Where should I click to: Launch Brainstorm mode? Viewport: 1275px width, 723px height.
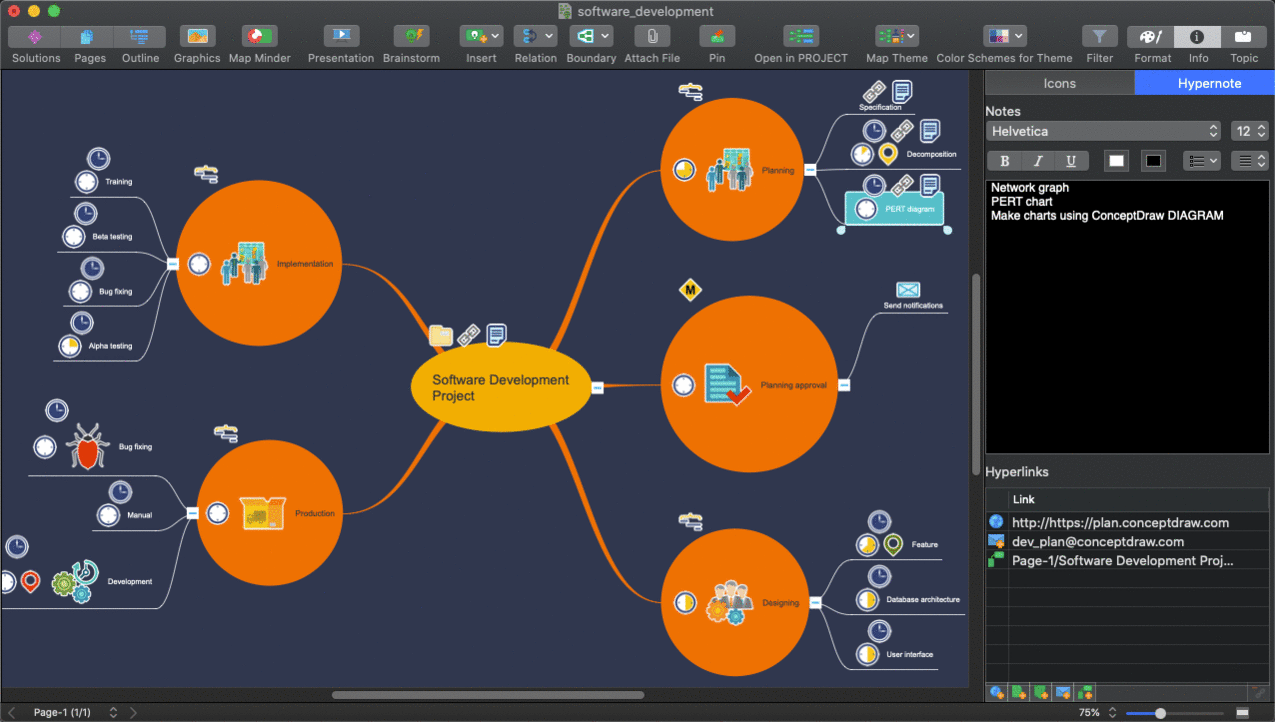click(x=411, y=37)
